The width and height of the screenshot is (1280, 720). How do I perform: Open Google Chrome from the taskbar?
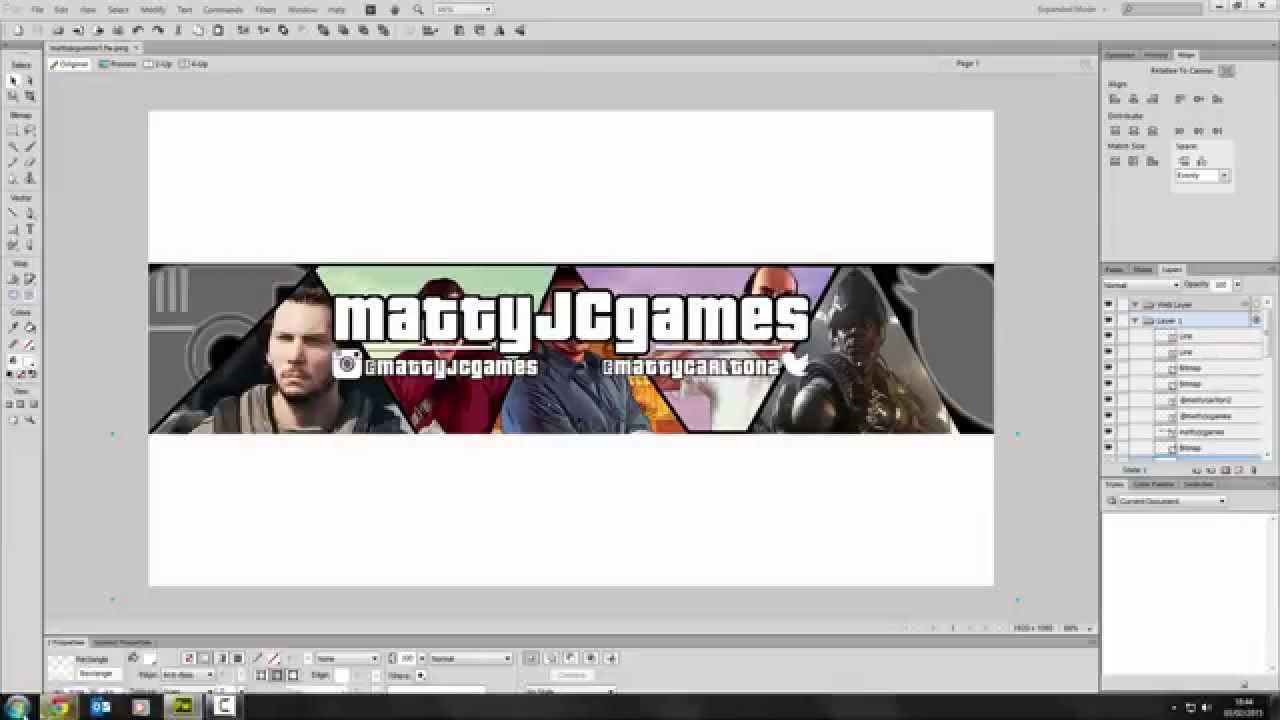click(59, 707)
